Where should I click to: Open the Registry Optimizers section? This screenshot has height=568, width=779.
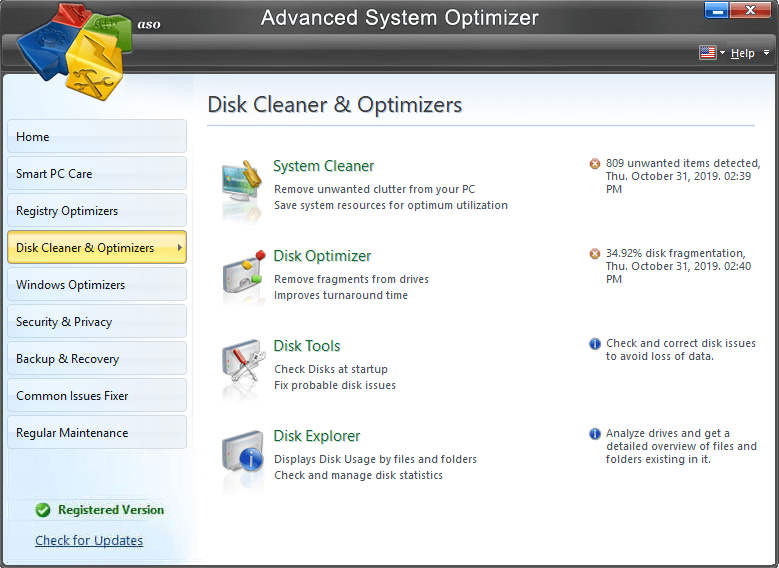pos(97,210)
